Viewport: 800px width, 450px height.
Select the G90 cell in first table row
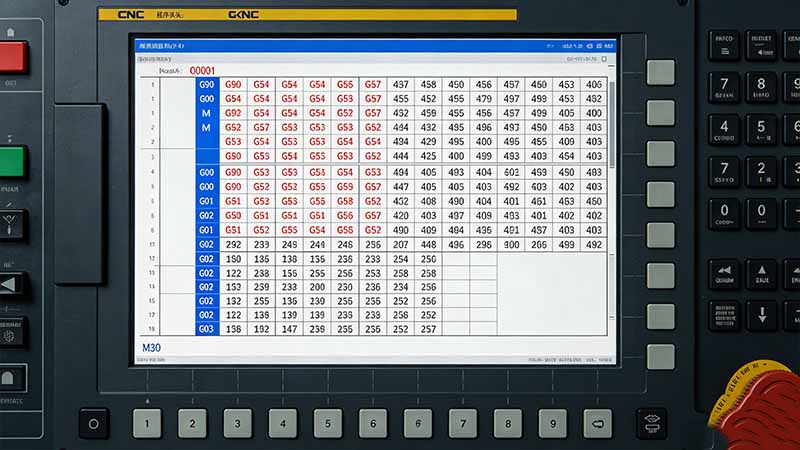tap(233, 85)
